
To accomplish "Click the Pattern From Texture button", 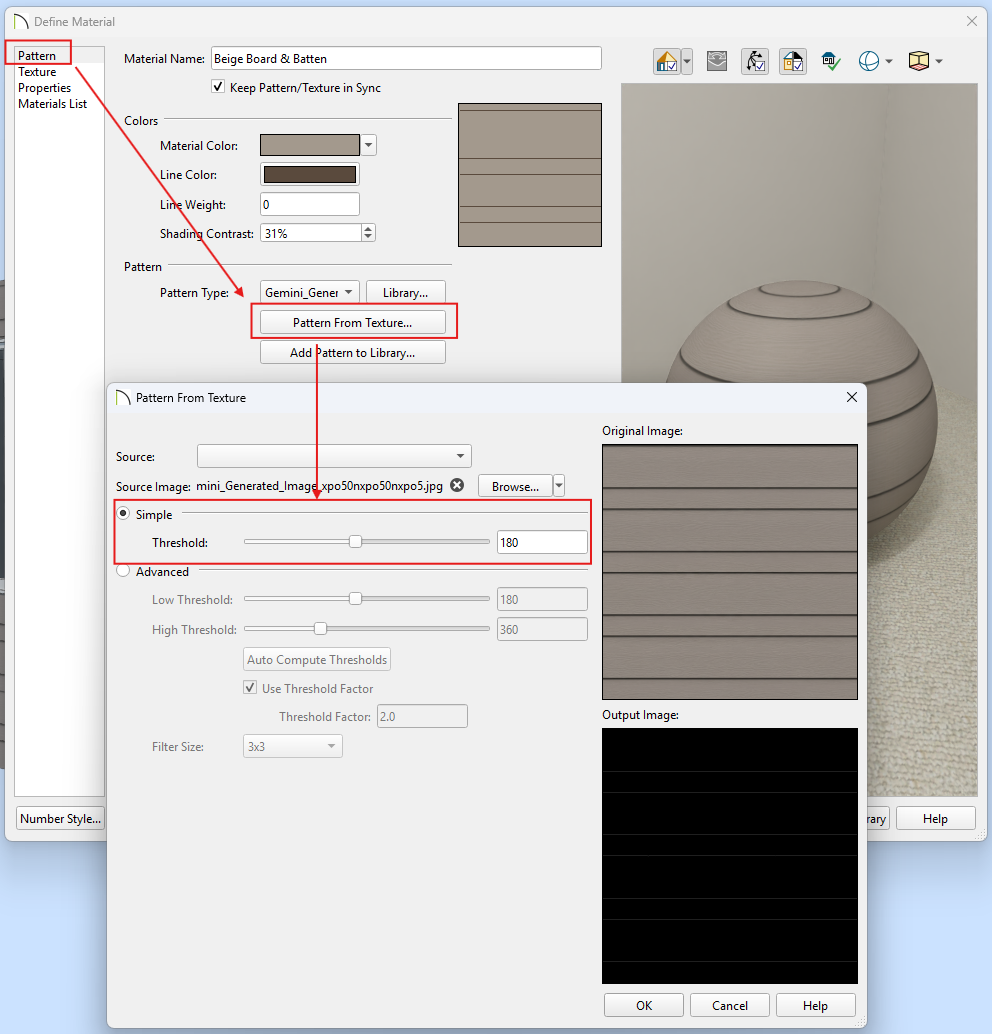I will pos(353,322).
